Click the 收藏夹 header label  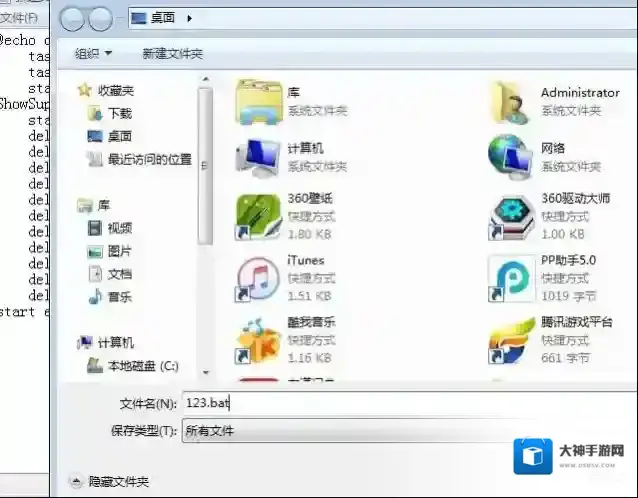click(116, 90)
